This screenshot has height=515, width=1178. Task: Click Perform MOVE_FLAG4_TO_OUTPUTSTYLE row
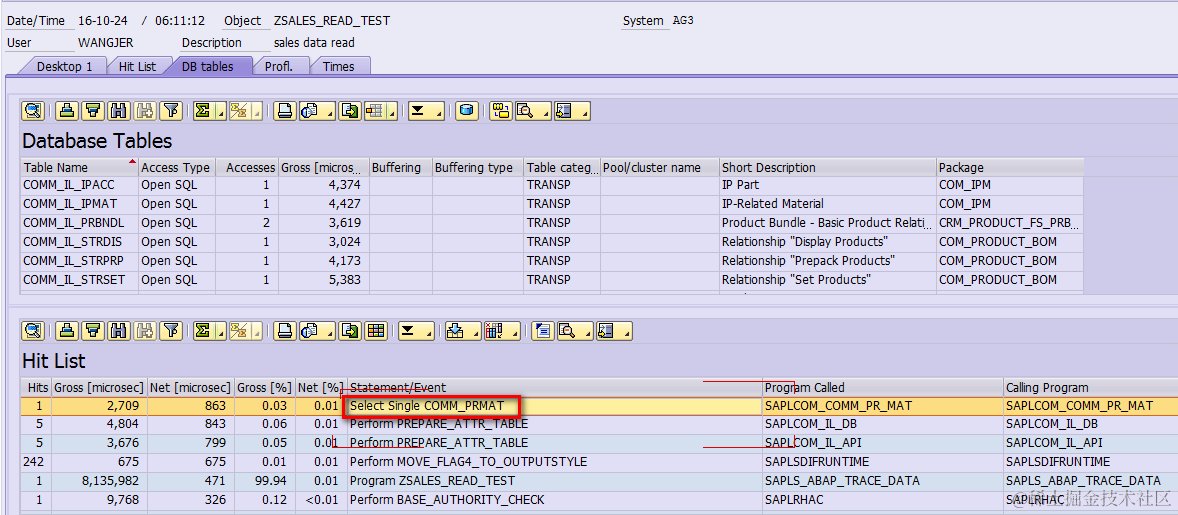click(x=599, y=461)
